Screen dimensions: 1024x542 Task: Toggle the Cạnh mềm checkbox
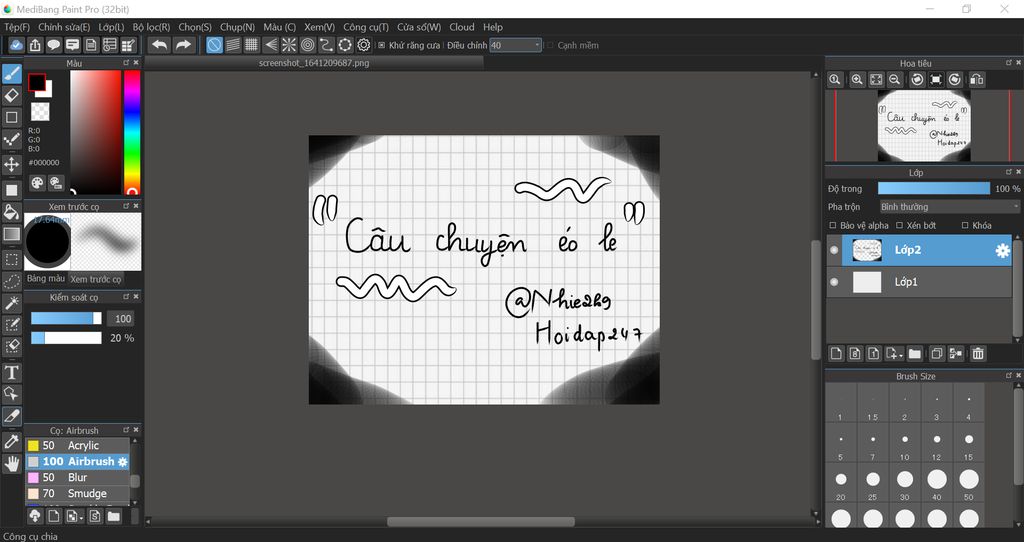click(x=550, y=45)
